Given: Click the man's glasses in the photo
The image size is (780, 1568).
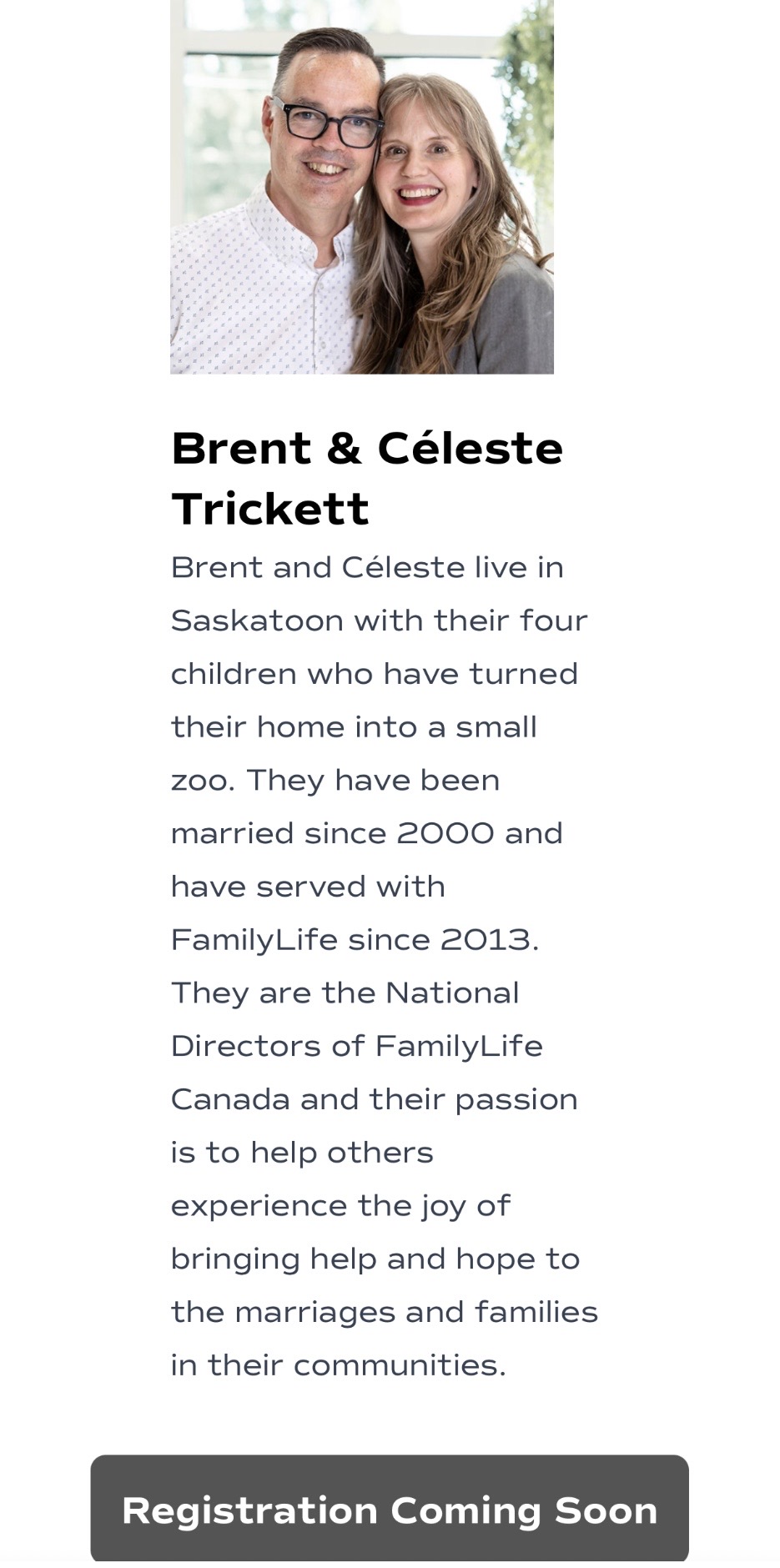Looking at the screenshot, I should [331, 122].
